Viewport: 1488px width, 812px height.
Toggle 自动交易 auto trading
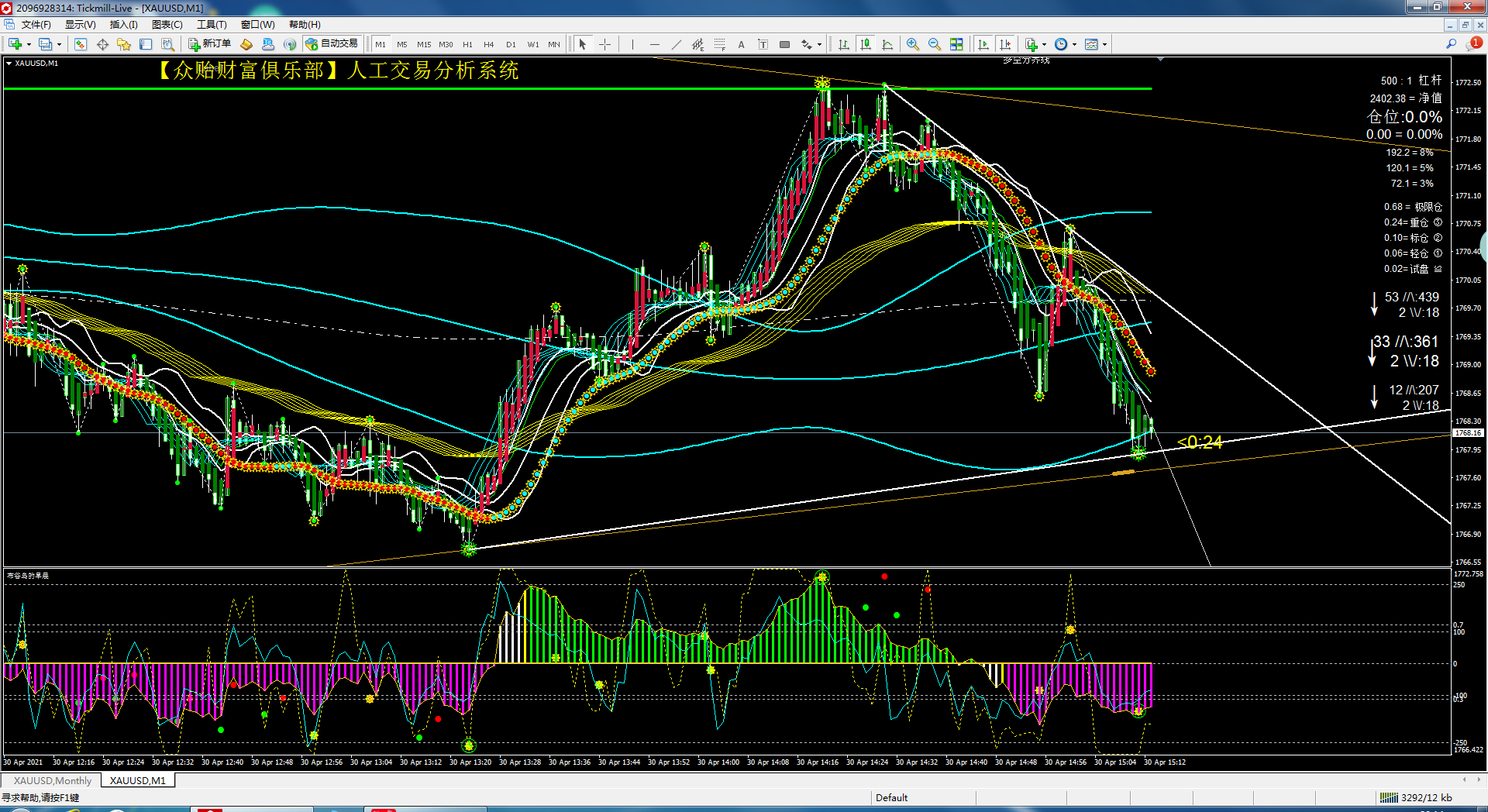pos(332,44)
